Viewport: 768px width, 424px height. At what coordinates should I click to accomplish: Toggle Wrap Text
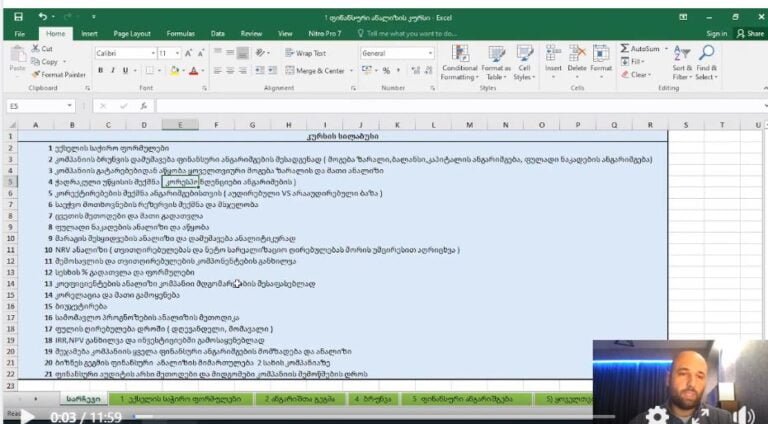click(305, 53)
